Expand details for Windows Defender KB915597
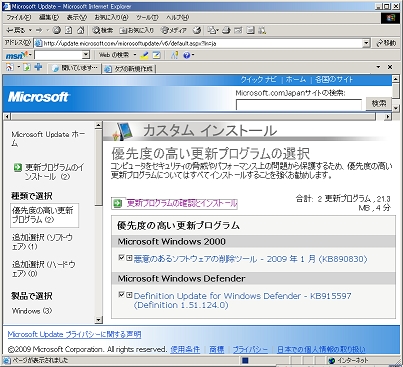The image size is (403, 367). pyautogui.click(x=129, y=295)
